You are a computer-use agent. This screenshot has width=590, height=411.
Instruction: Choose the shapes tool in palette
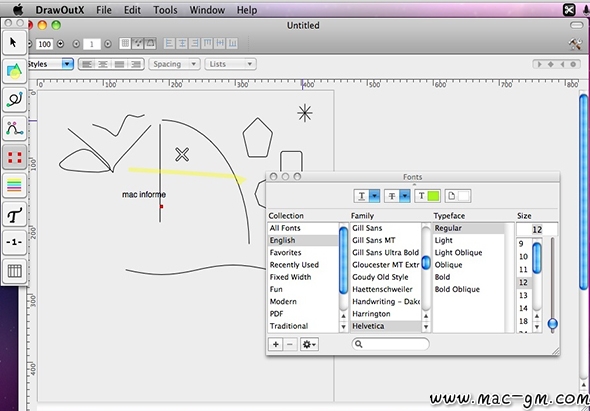(x=14, y=71)
